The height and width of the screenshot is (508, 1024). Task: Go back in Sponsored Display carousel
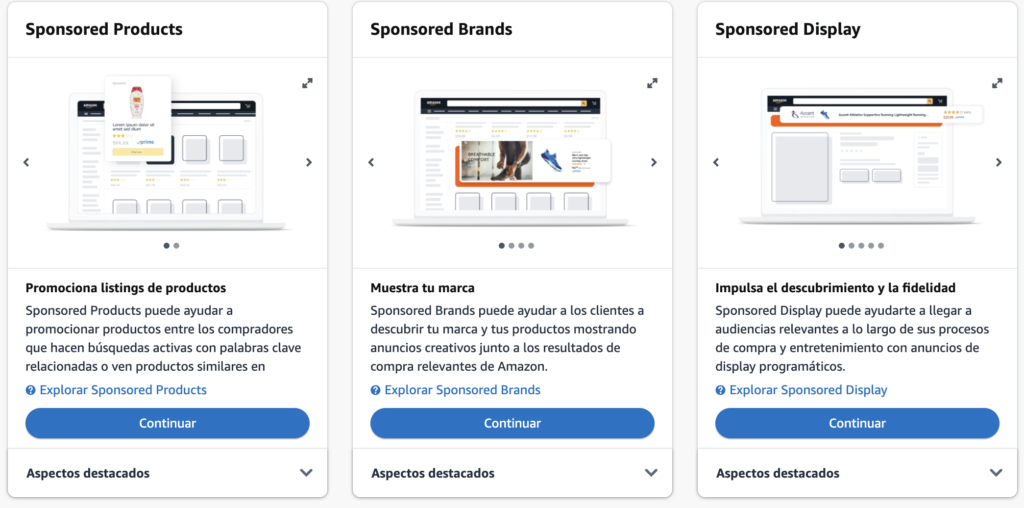716,162
